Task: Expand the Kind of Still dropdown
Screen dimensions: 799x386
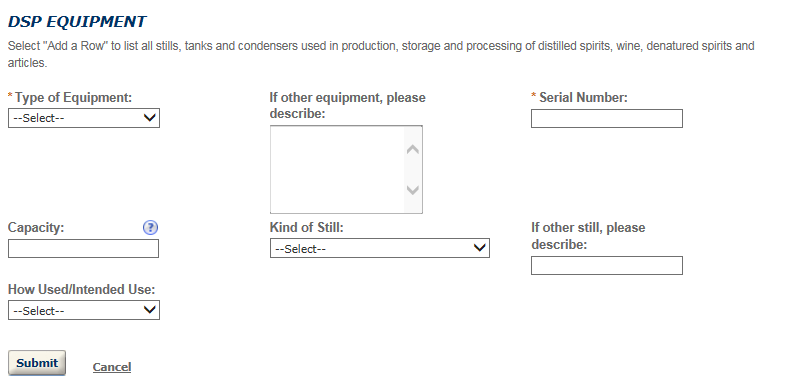Action: [x=380, y=248]
